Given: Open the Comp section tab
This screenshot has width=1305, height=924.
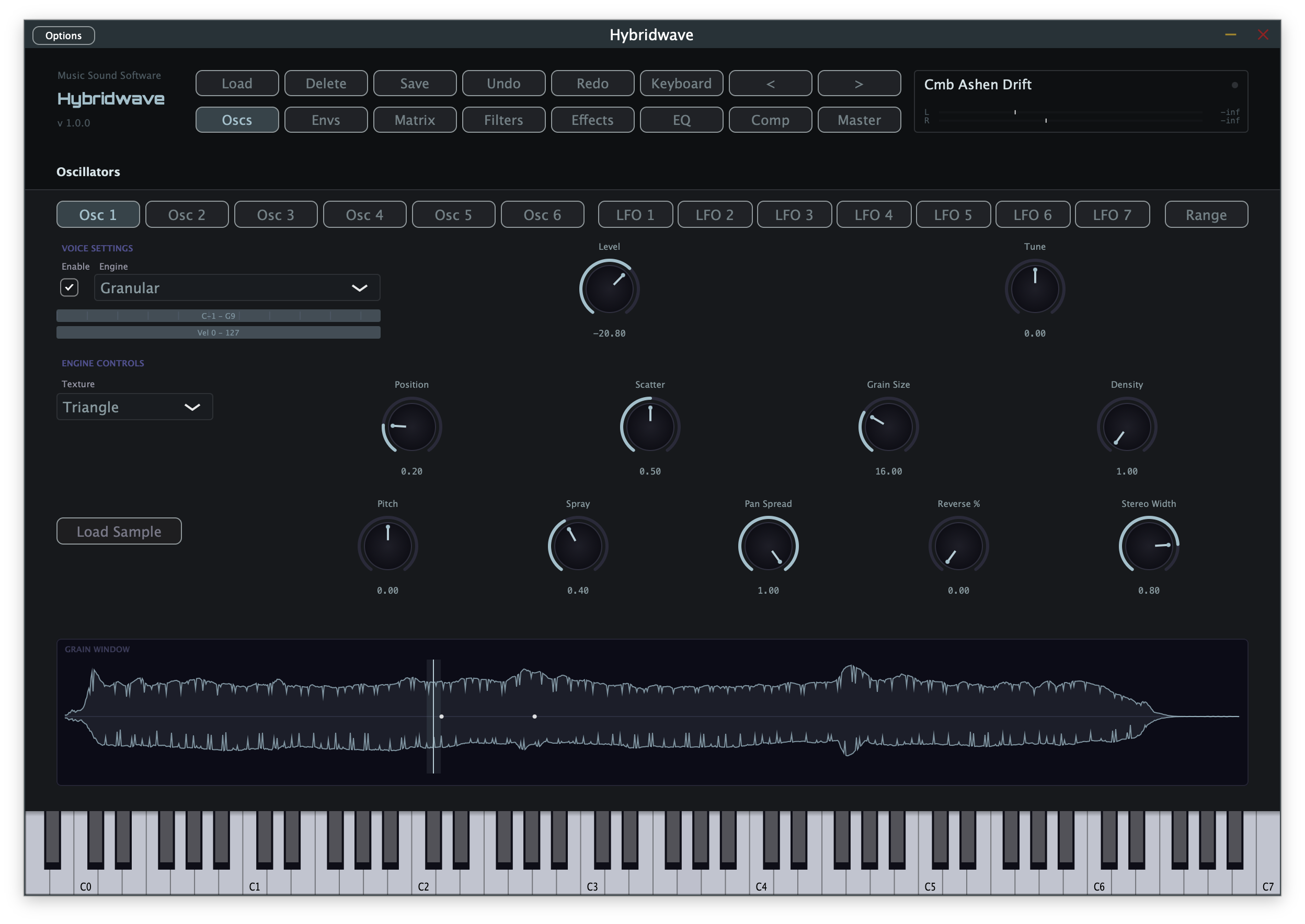Looking at the screenshot, I should (x=770, y=120).
